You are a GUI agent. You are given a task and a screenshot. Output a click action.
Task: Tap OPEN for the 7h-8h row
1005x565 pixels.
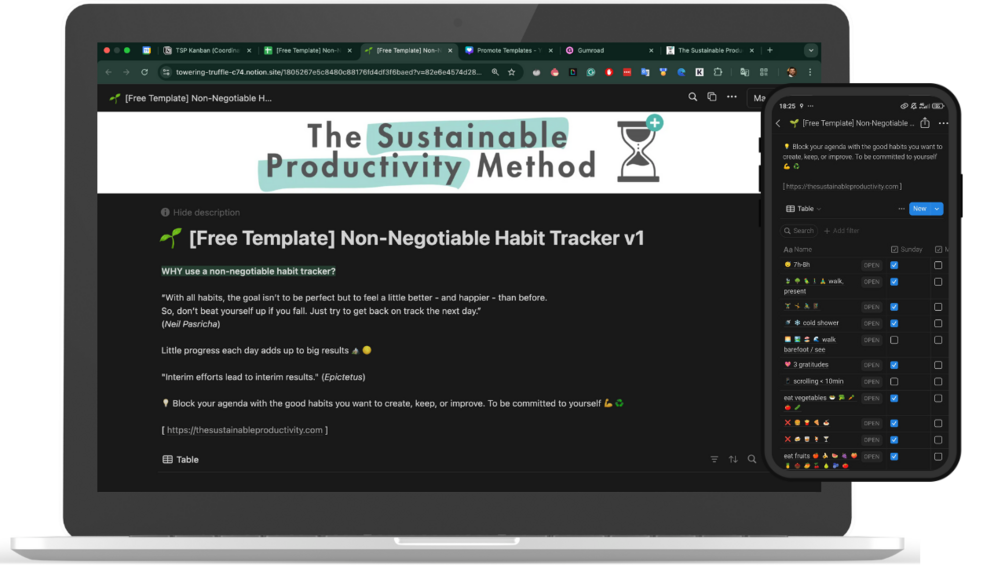click(871, 265)
